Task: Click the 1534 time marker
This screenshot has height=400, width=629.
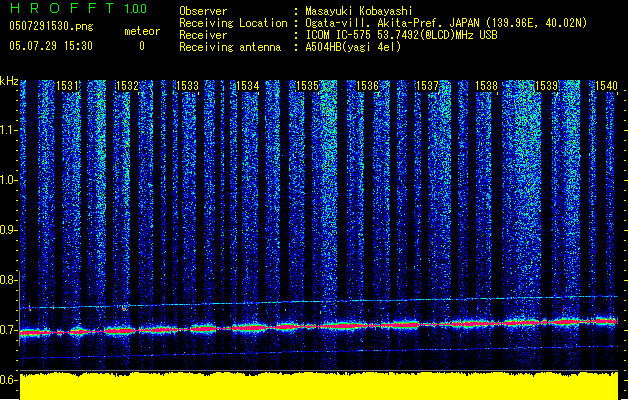Action: click(x=247, y=86)
